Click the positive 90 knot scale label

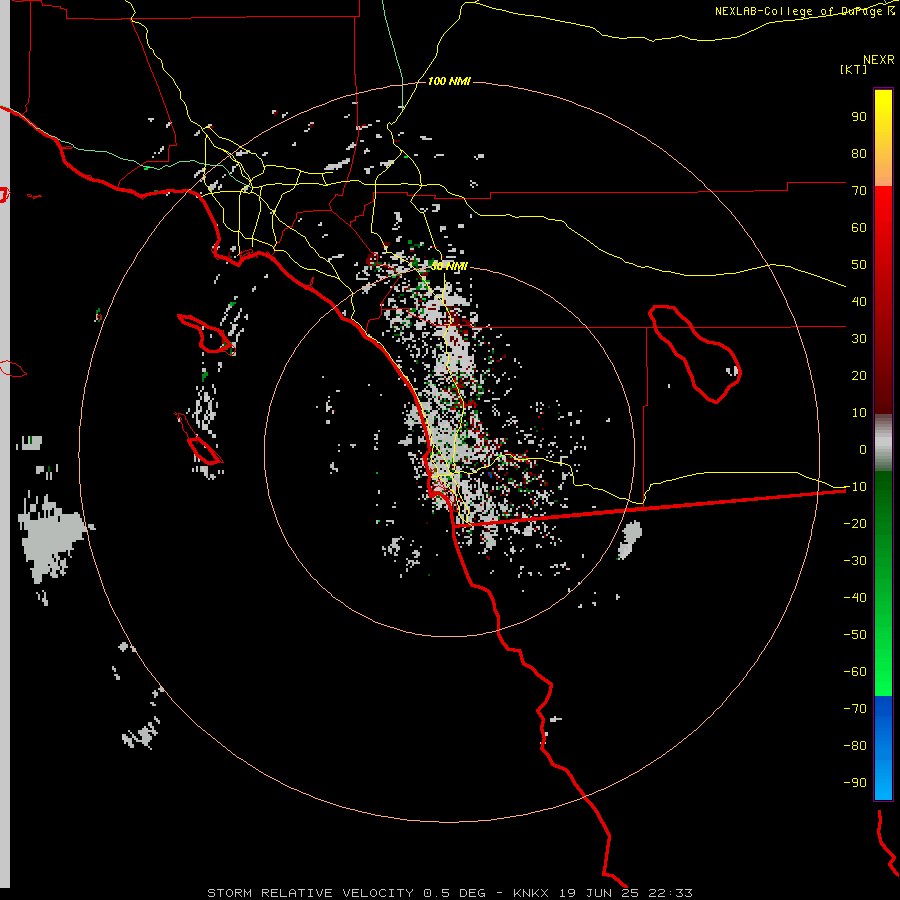point(859,117)
